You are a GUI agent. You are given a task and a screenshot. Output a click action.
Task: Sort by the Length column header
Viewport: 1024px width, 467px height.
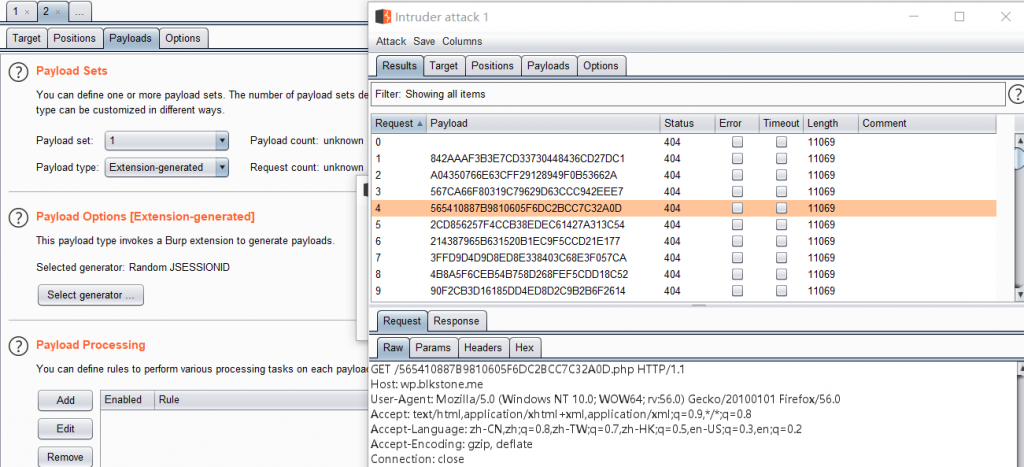point(831,123)
